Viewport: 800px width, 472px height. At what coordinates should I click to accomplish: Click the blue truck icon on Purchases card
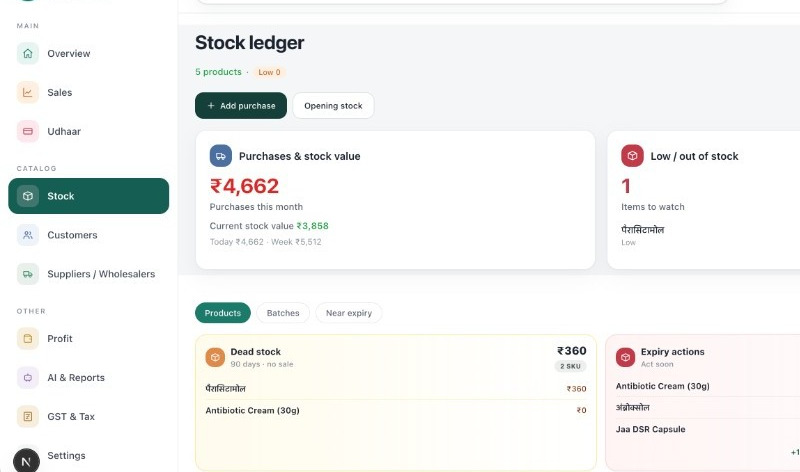tap(220, 156)
